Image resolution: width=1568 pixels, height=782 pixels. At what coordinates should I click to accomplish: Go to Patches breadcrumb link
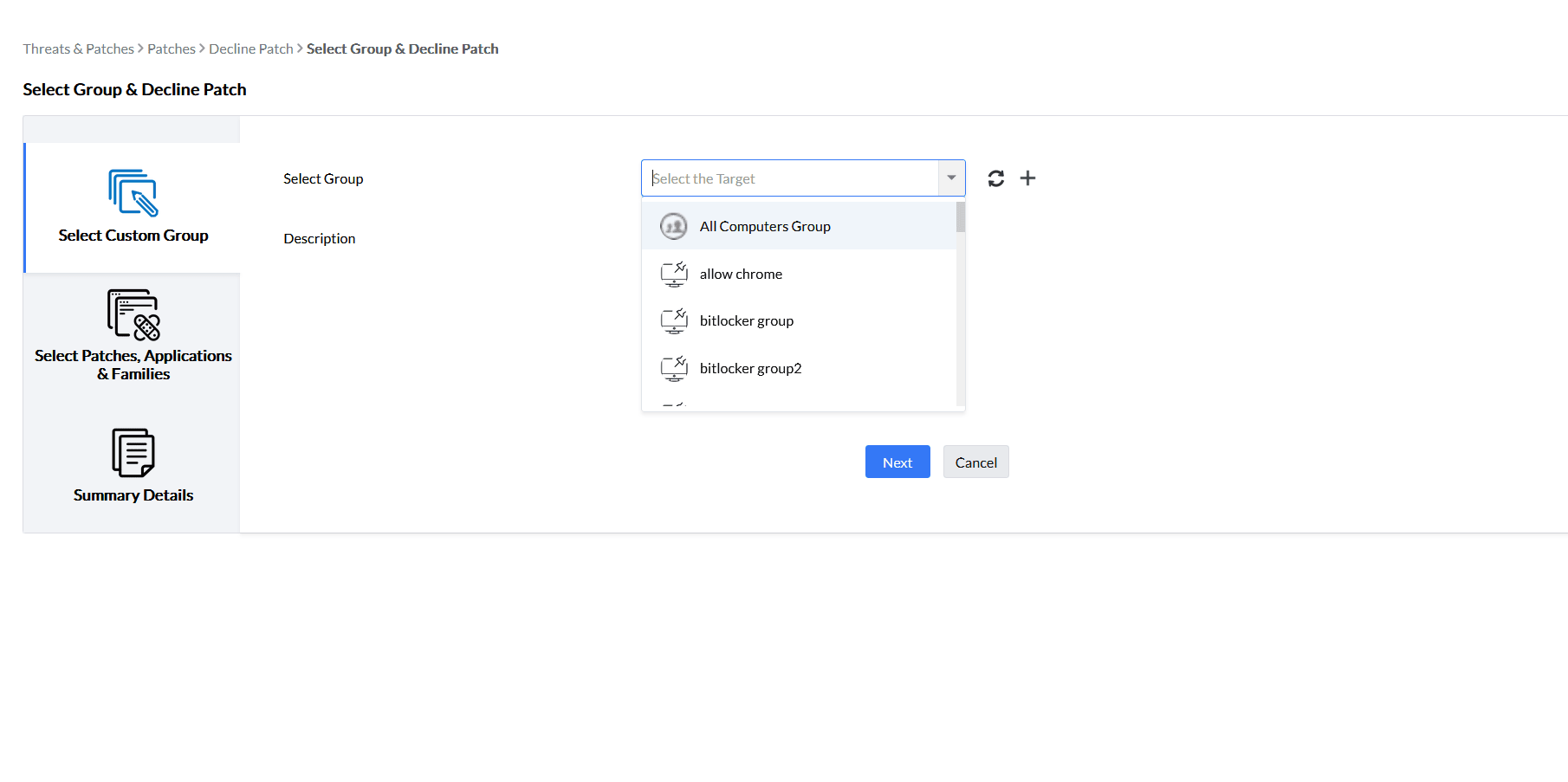pyautogui.click(x=172, y=49)
